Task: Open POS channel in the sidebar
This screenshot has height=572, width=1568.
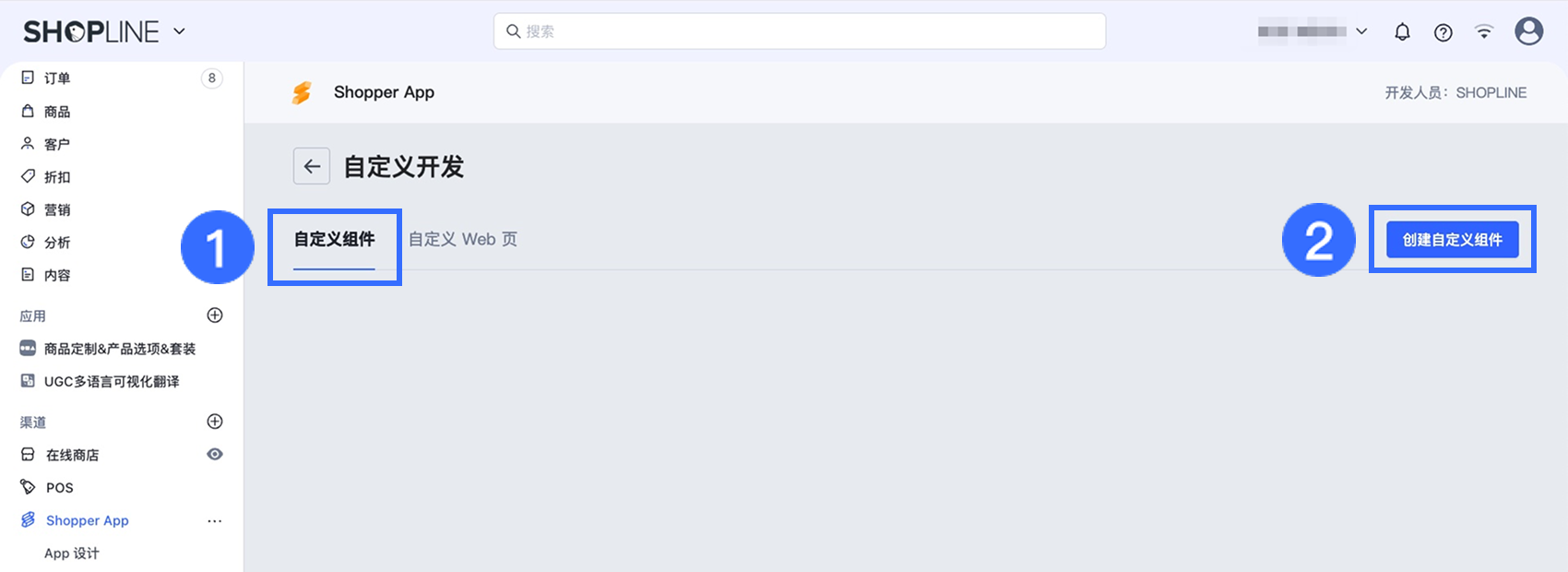Action: tap(60, 488)
